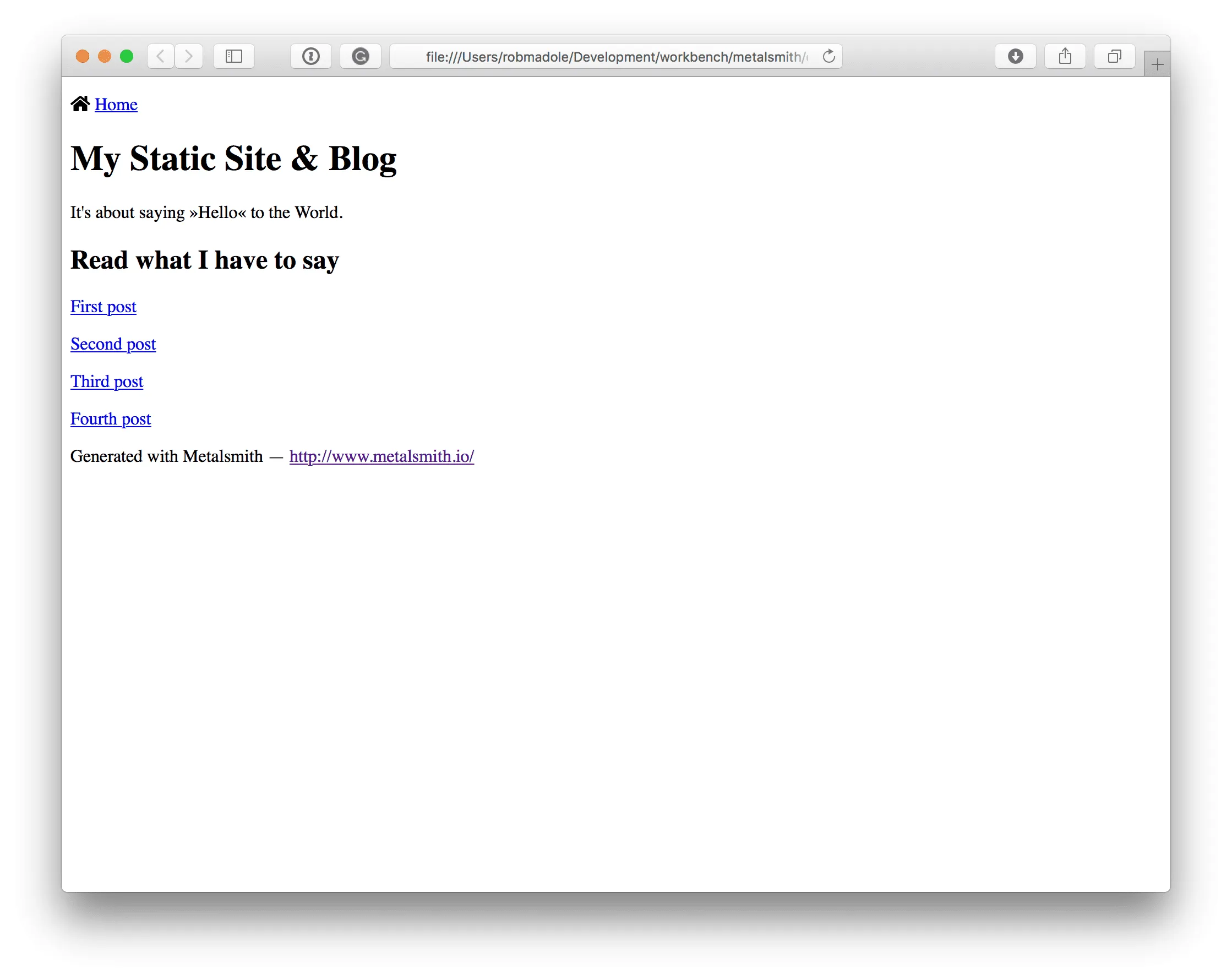Click the green fullscreen window button
The height and width of the screenshot is (980, 1232).
tap(127, 56)
